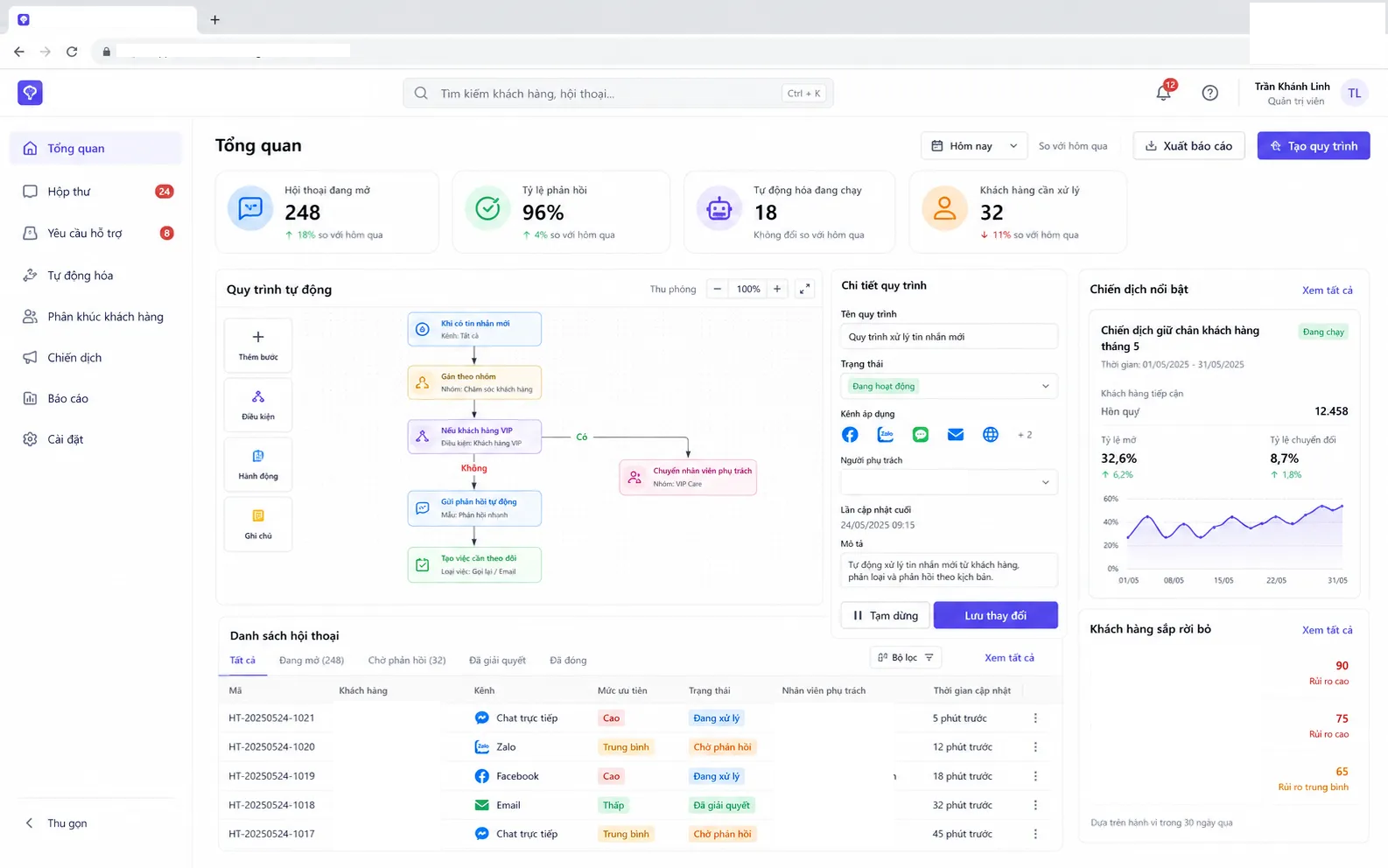The height and width of the screenshot is (868, 1388).
Task: Click the Facebook channel icon in Kênh áp dụng
Action: tap(850, 435)
